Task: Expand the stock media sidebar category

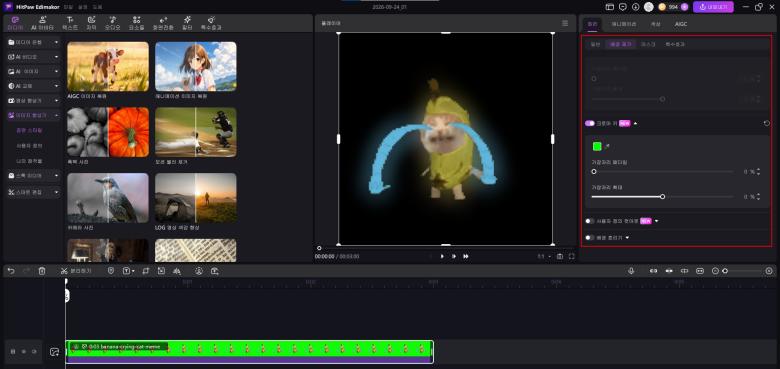Action: pos(33,176)
